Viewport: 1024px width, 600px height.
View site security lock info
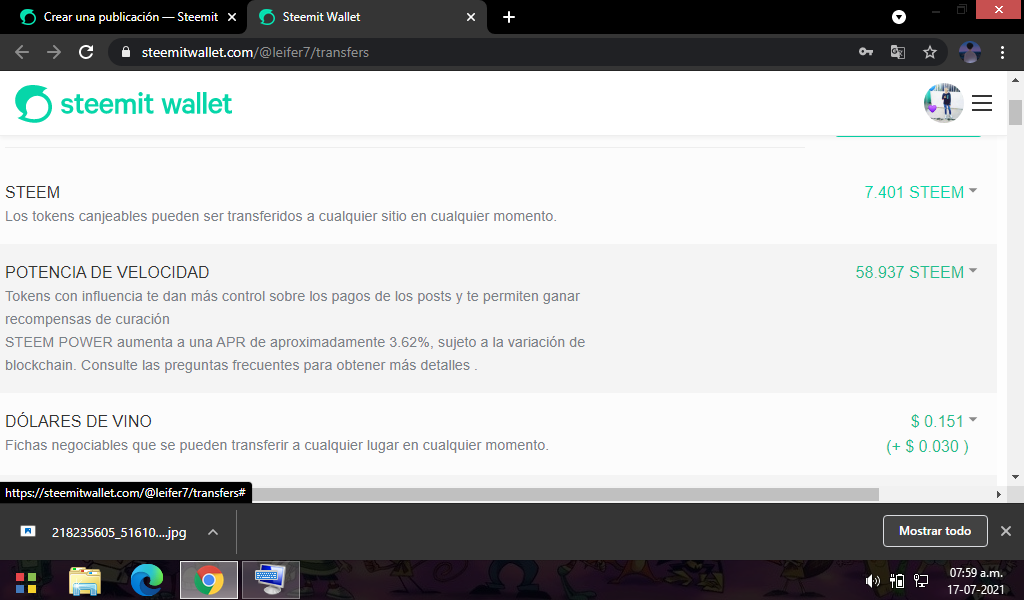[x=127, y=52]
